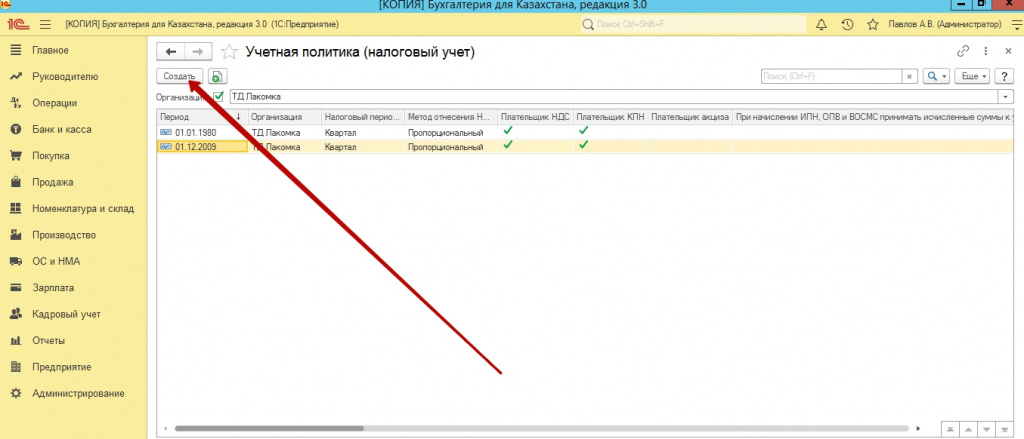Viewport: 1024px width, 439px height.
Task: Jump to the first list row button
Action: click(x=950, y=429)
